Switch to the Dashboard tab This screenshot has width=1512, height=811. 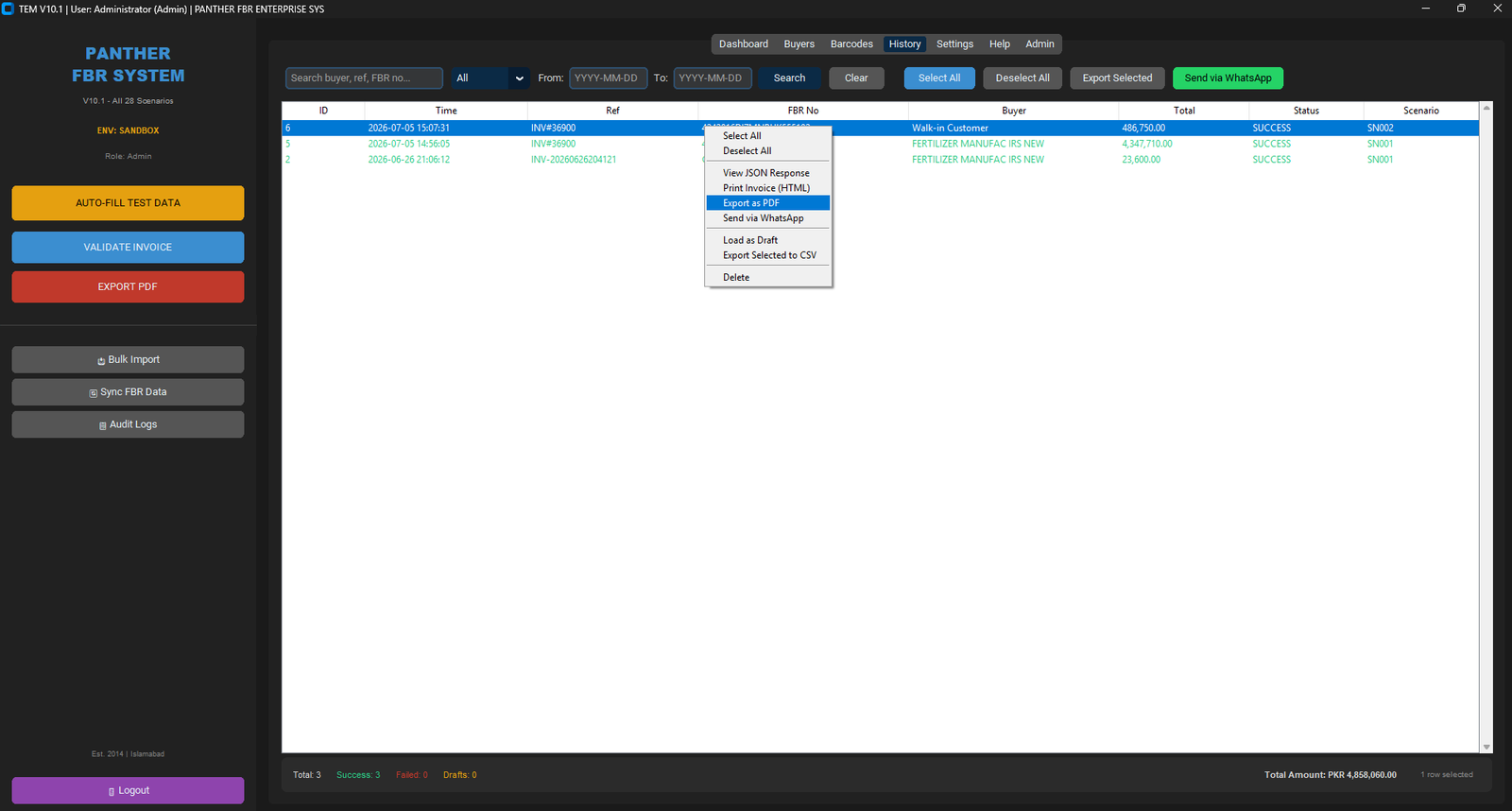(x=743, y=44)
